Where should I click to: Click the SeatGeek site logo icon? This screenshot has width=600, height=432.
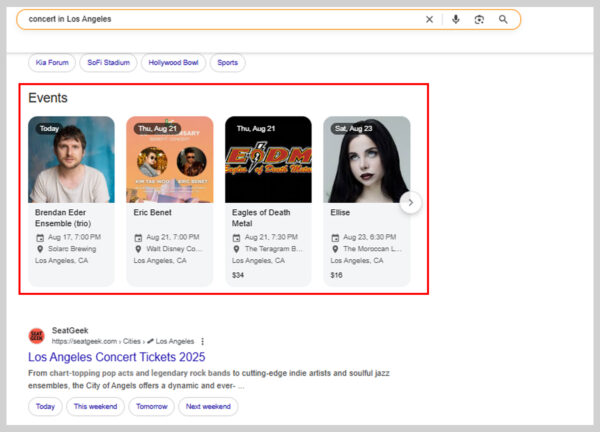tap(36, 335)
